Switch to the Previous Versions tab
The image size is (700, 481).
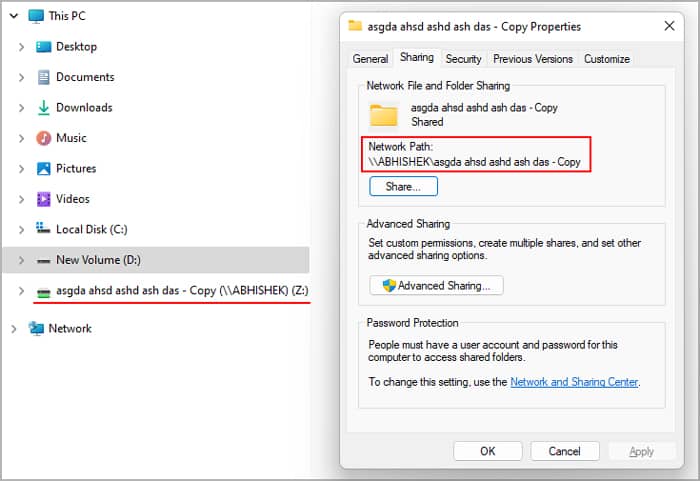click(533, 59)
